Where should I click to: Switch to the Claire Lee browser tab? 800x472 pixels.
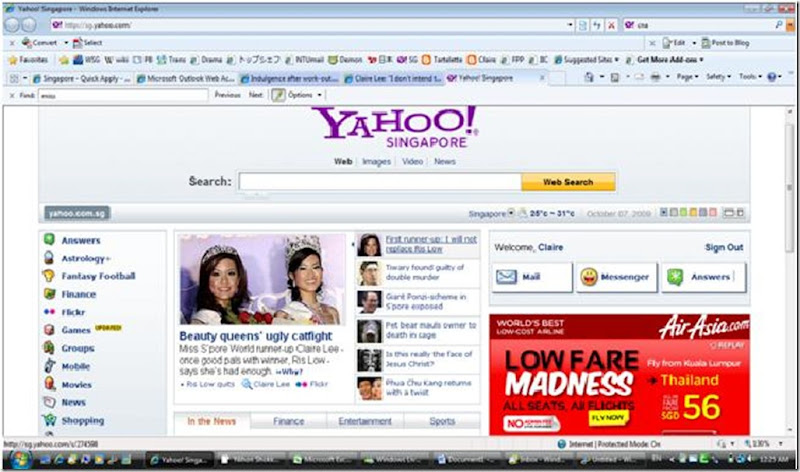(x=393, y=79)
